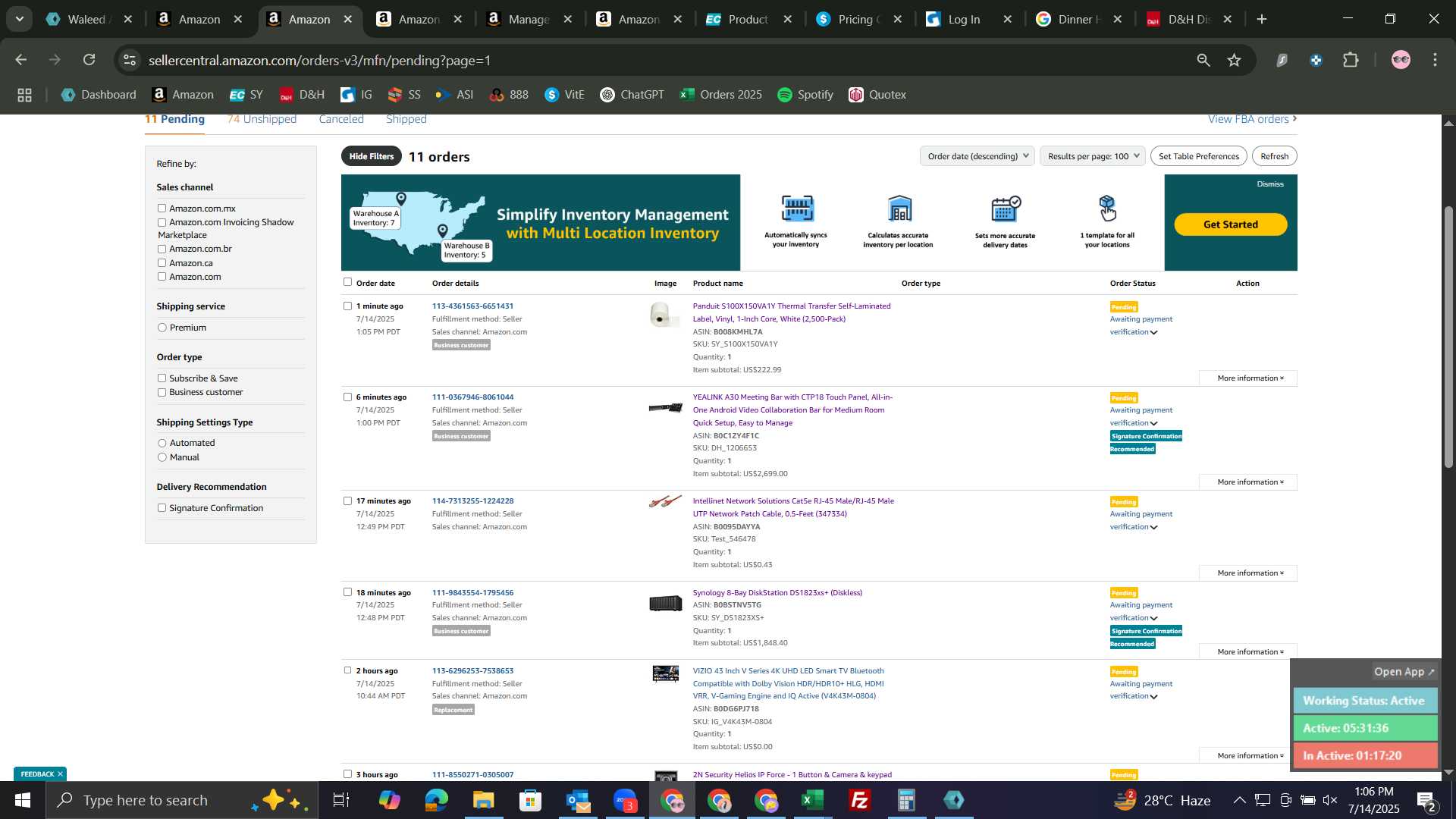
Task: Open the Orders 2025 Excel bookmark
Action: [x=720, y=95]
